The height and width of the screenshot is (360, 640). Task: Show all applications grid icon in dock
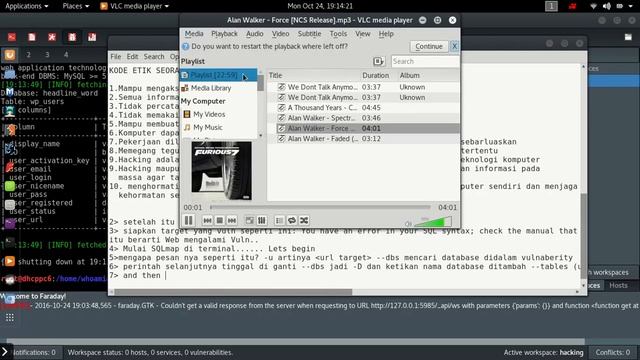coord(10,317)
